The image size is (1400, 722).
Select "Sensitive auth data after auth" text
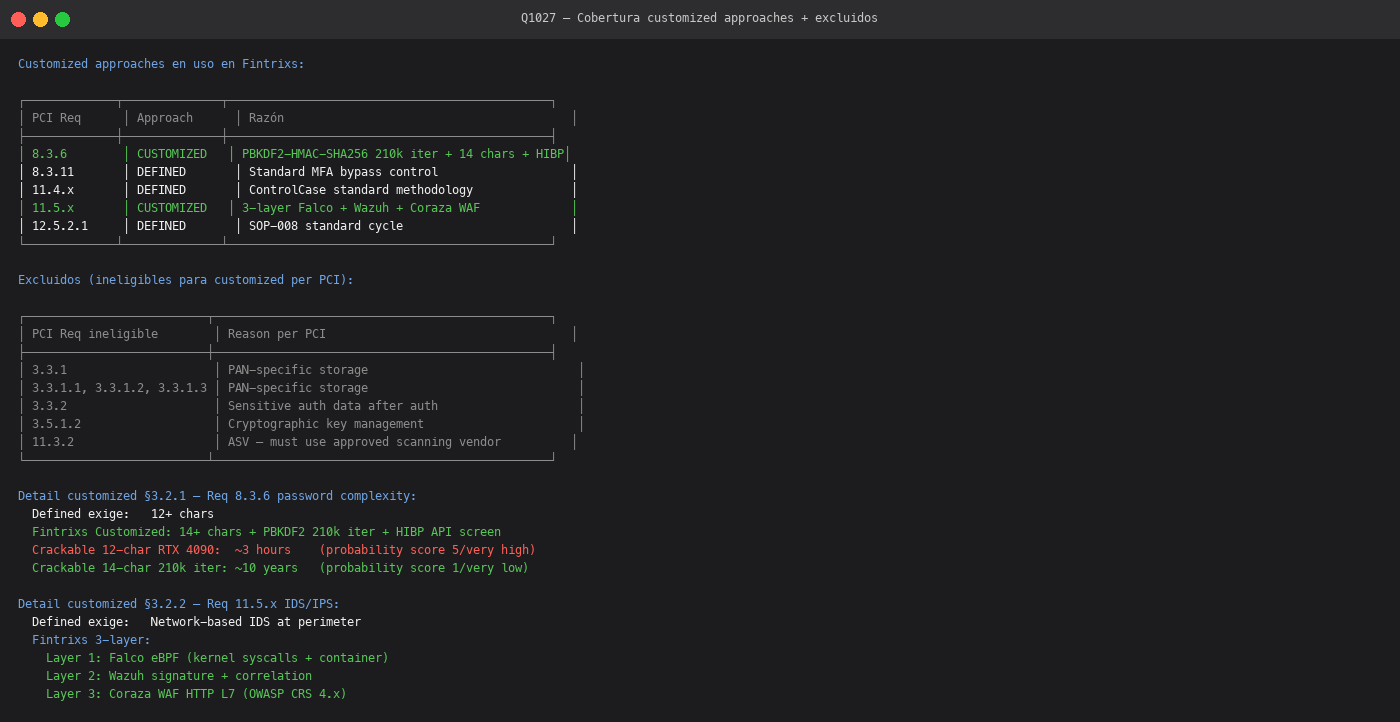click(x=333, y=406)
